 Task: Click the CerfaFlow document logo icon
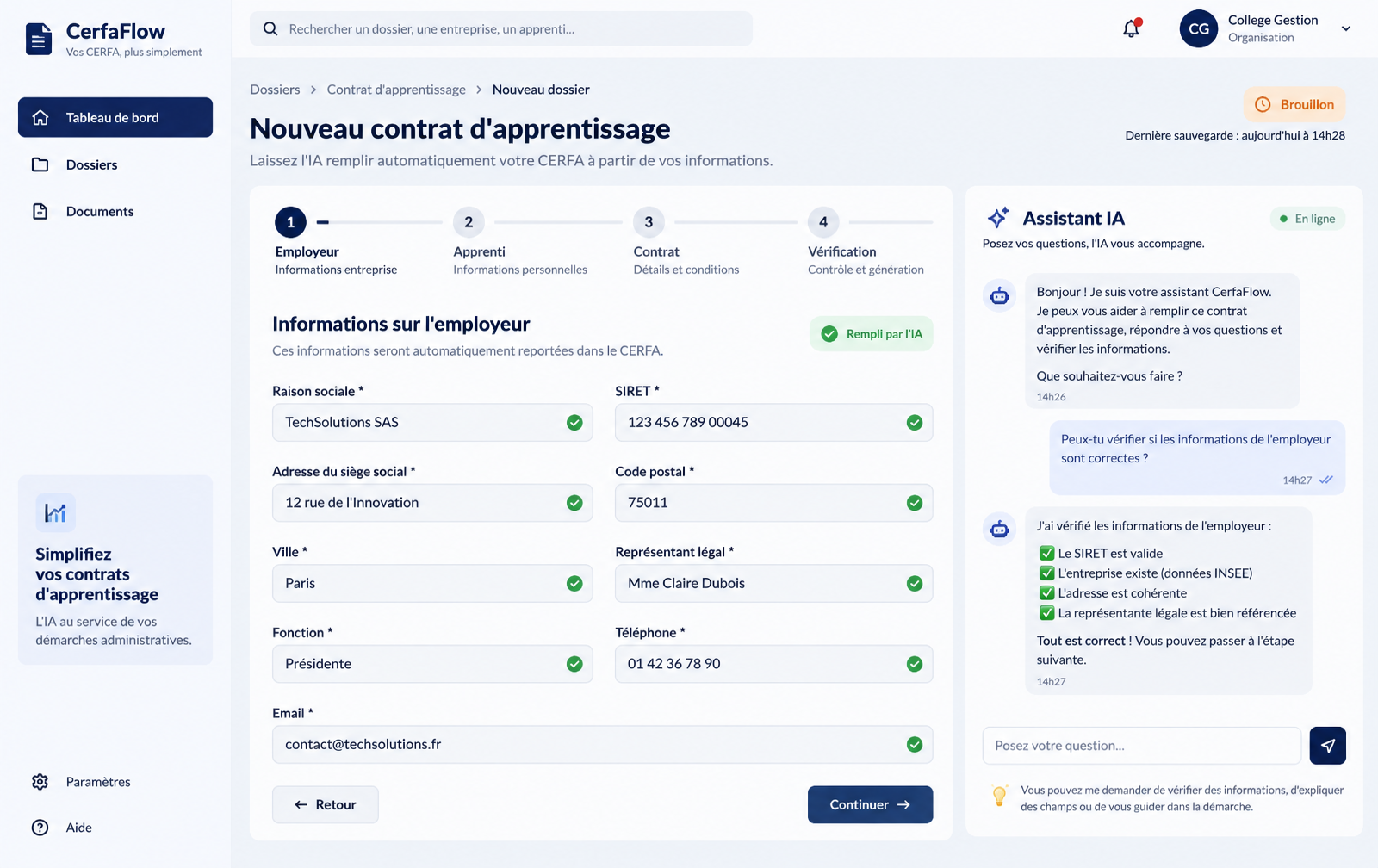(x=39, y=39)
